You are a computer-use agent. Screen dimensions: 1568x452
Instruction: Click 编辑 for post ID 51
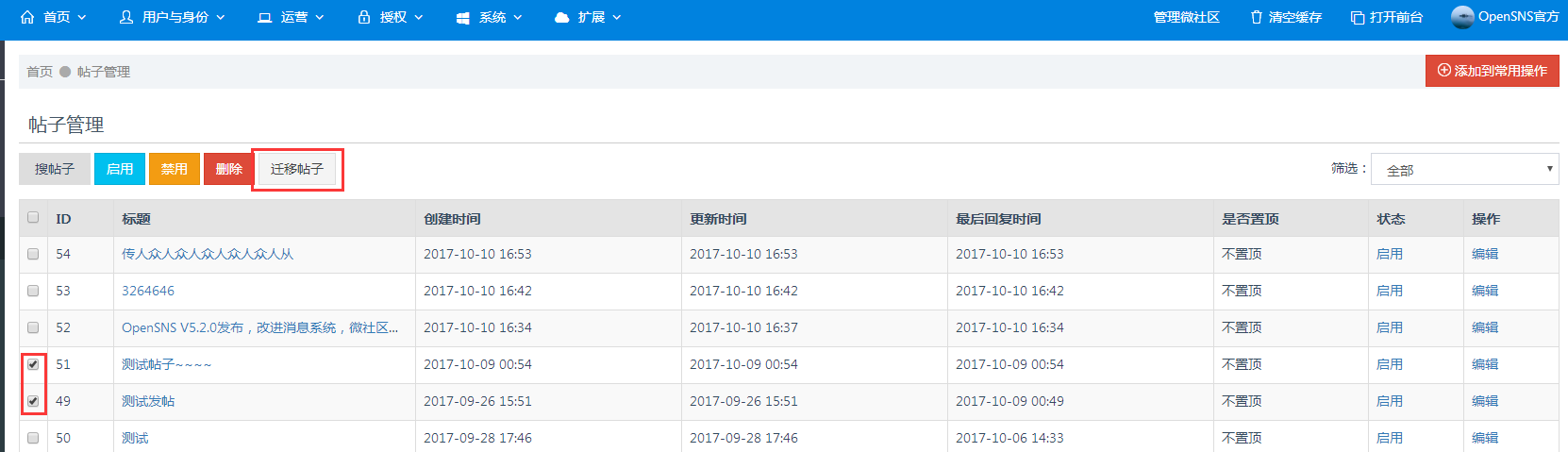[x=1485, y=364]
